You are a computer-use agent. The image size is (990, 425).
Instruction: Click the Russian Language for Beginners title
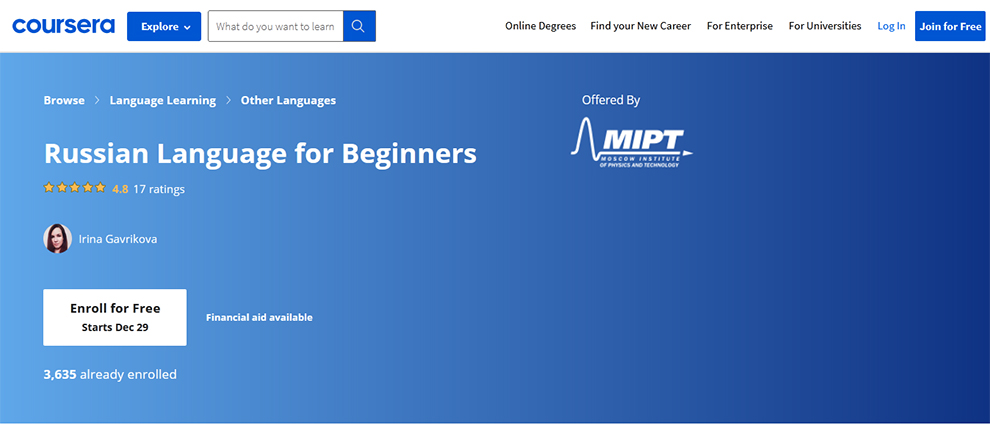pos(260,153)
